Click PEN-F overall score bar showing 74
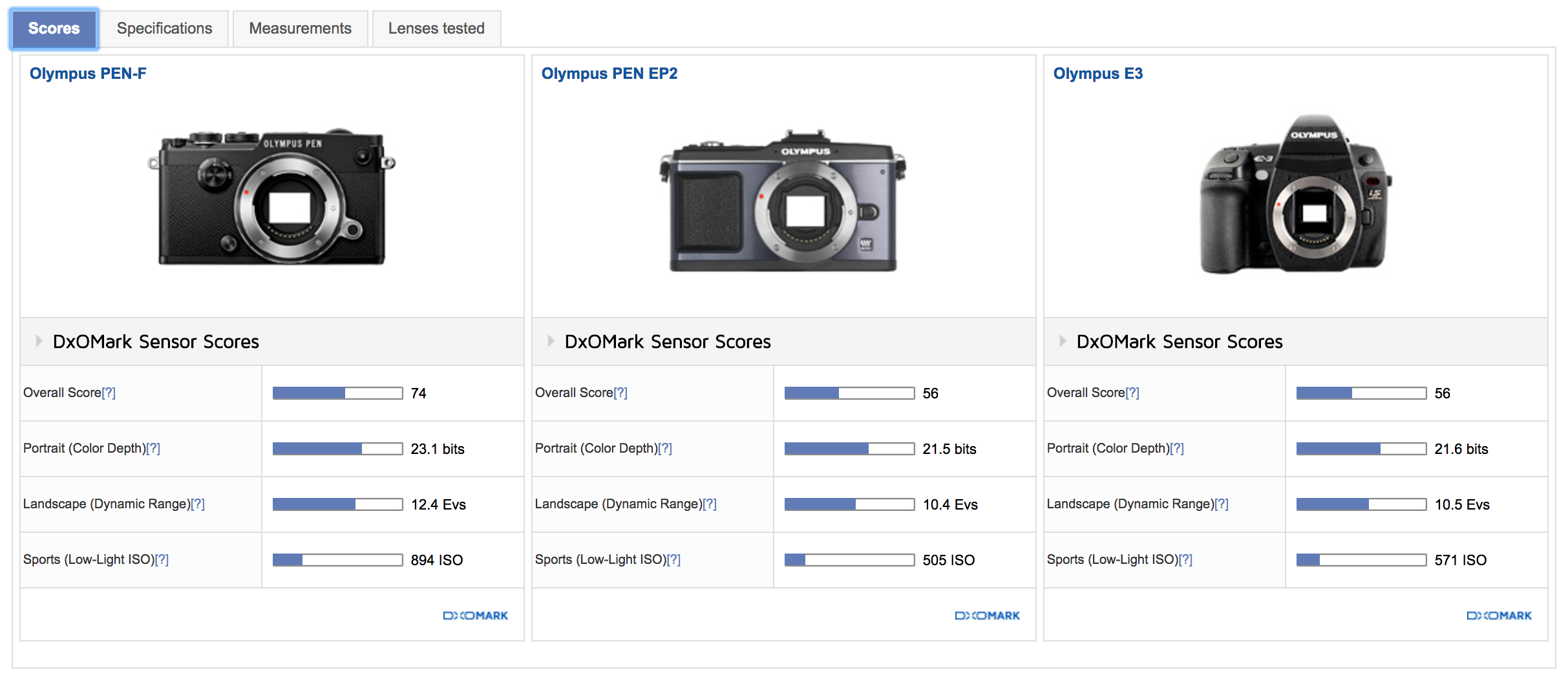 click(x=338, y=393)
